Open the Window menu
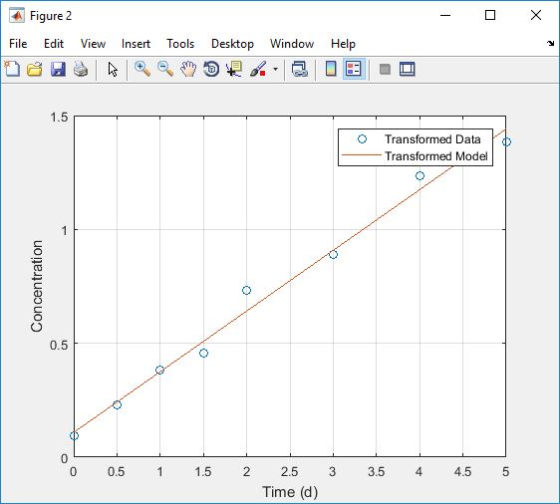Image resolution: width=560 pixels, height=504 pixels. click(x=292, y=44)
